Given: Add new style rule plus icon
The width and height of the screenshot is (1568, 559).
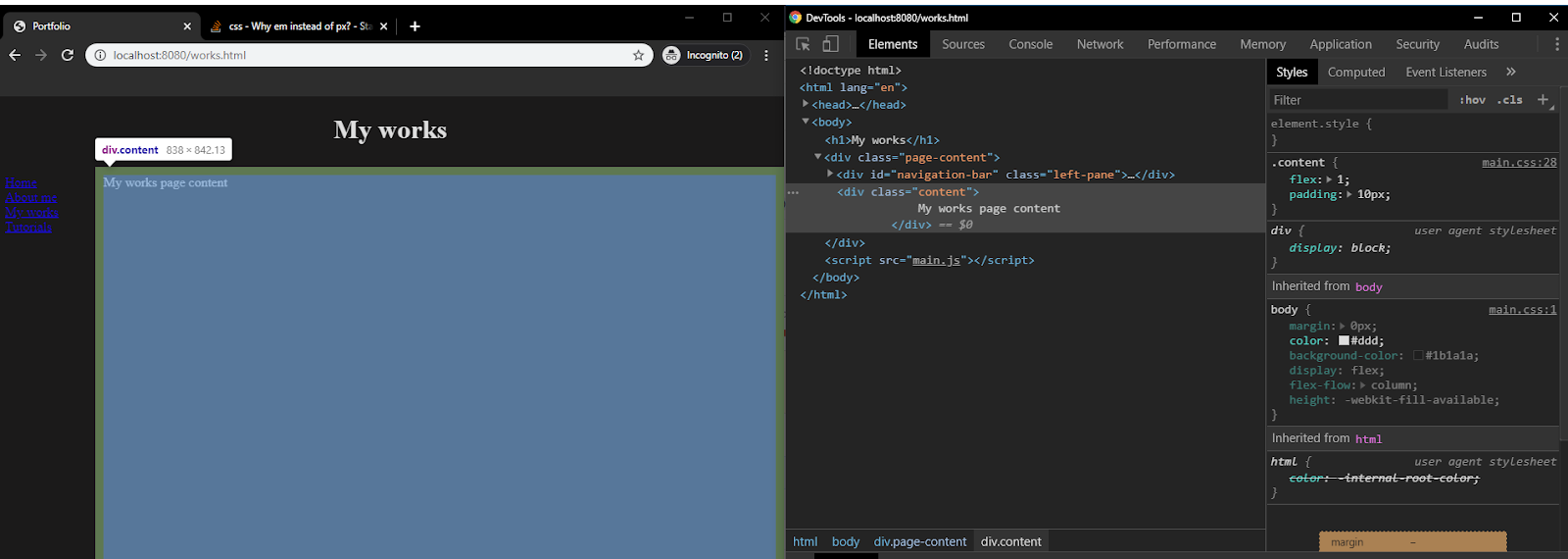Looking at the screenshot, I should click(1543, 100).
